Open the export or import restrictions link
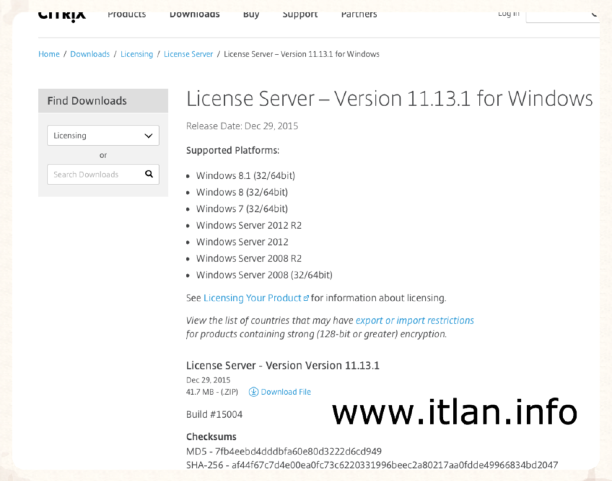The width and height of the screenshot is (612, 481). click(415, 321)
